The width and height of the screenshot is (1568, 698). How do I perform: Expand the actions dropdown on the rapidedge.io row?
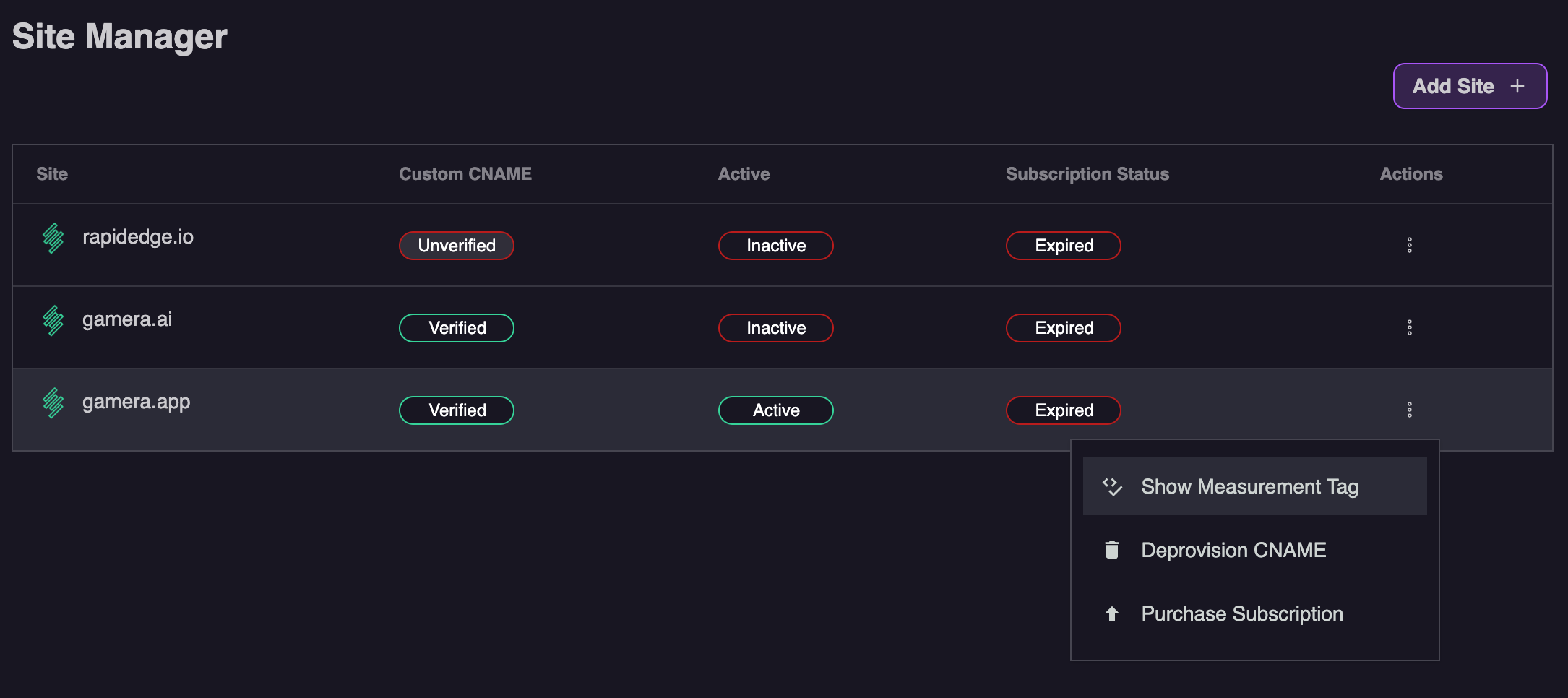(1410, 245)
